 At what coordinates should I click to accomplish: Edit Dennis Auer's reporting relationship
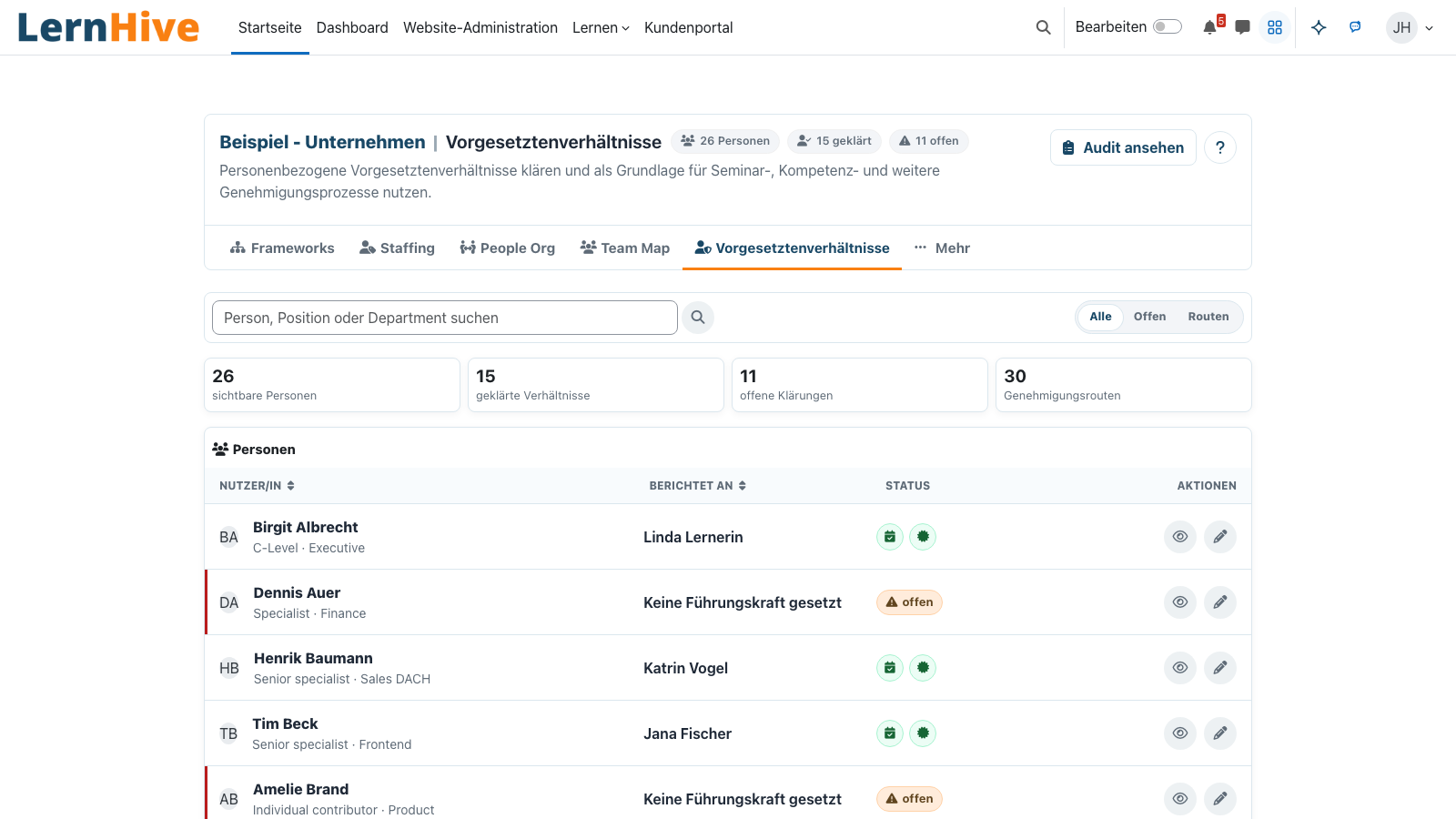tap(1220, 602)
